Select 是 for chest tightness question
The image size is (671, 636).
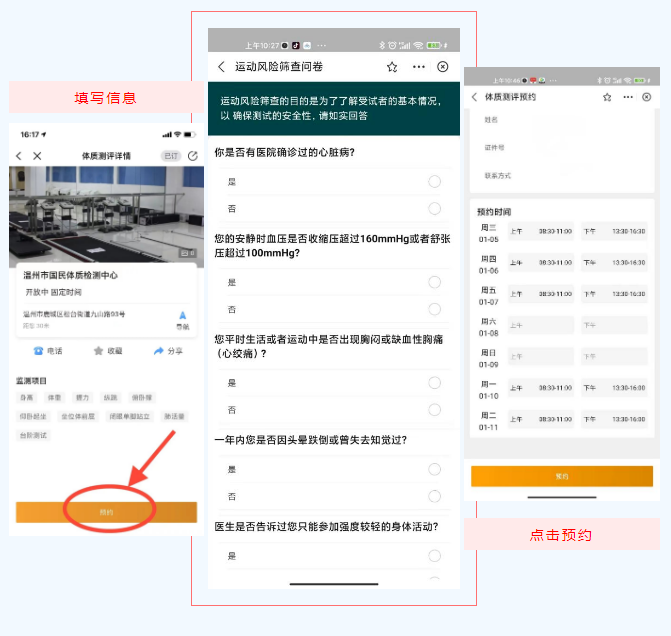[434, 383]
